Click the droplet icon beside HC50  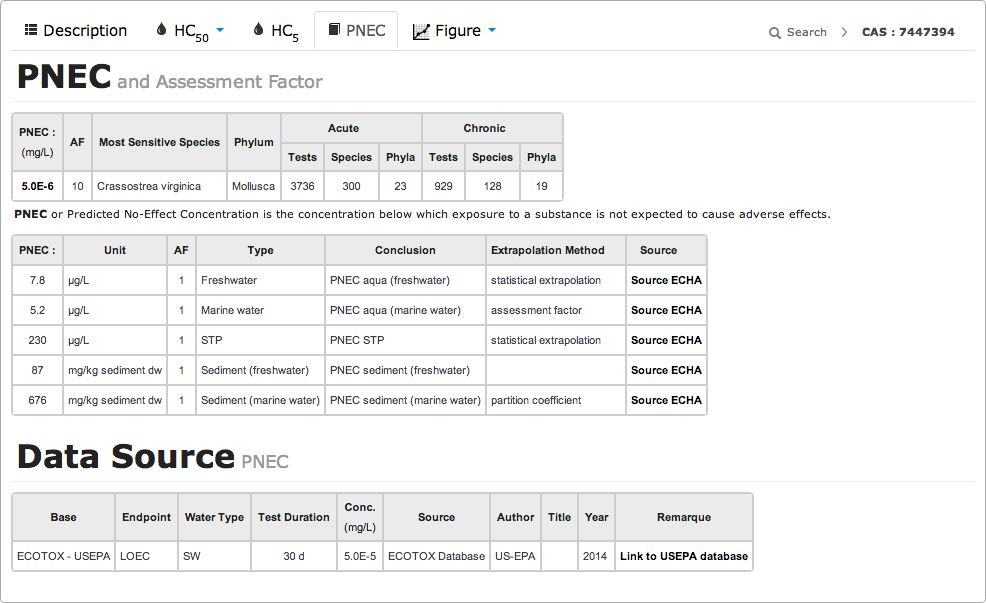(162, 31)
